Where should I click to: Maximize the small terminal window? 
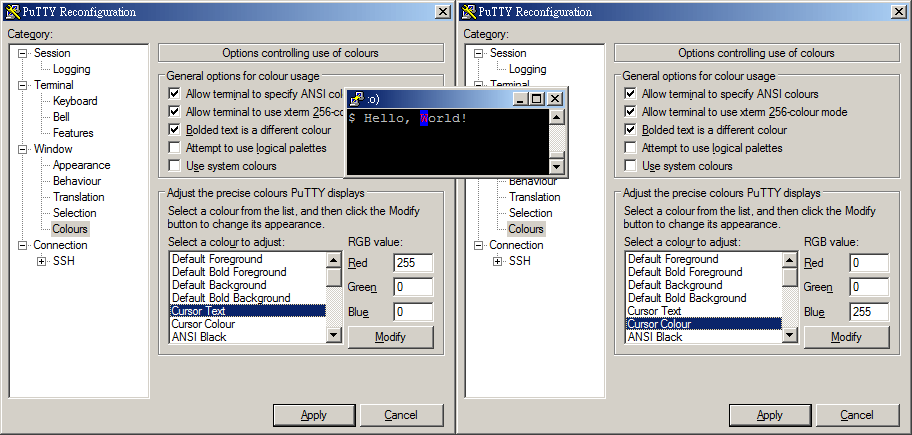537,99
